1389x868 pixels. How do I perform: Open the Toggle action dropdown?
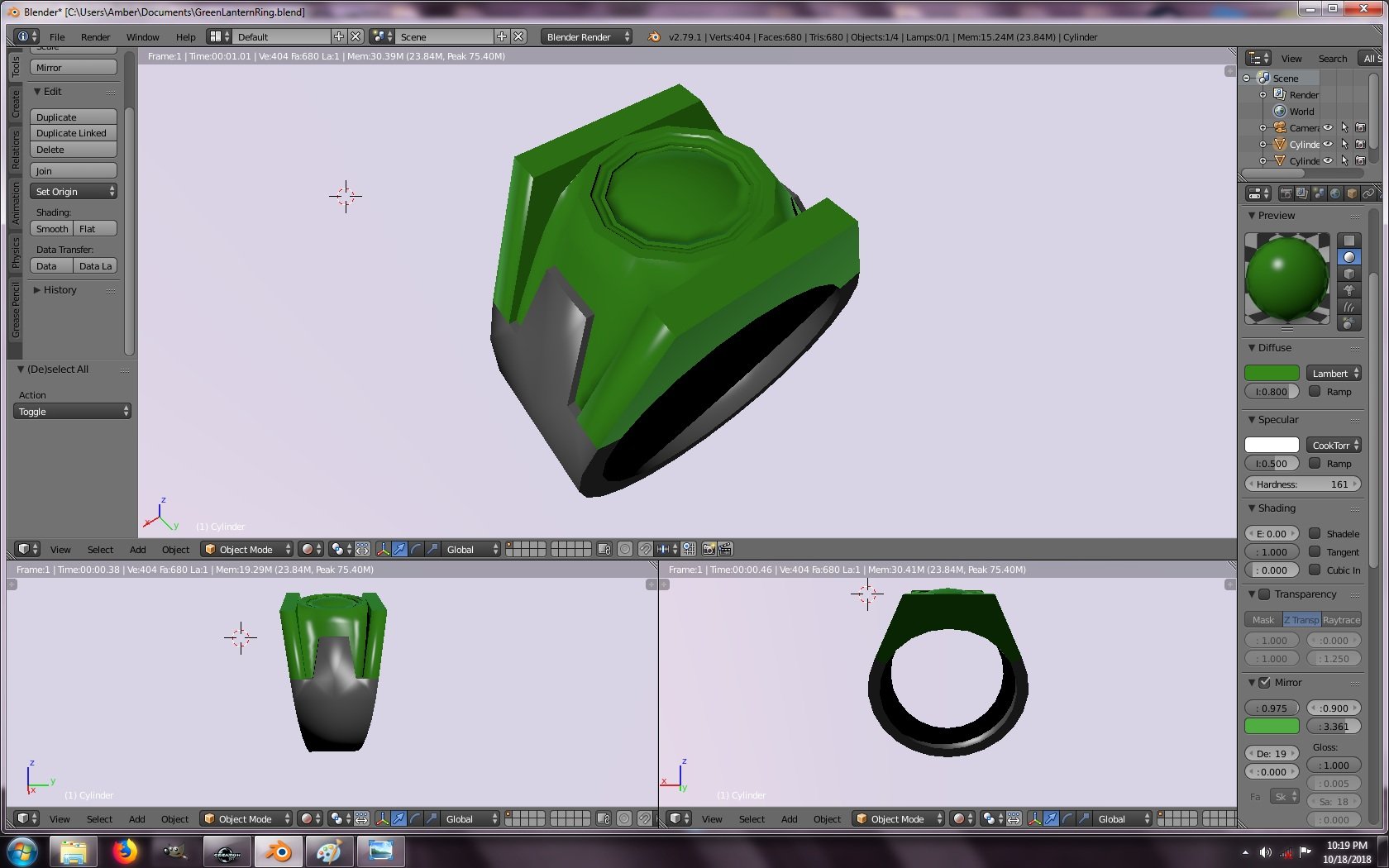tap(73, 412)
